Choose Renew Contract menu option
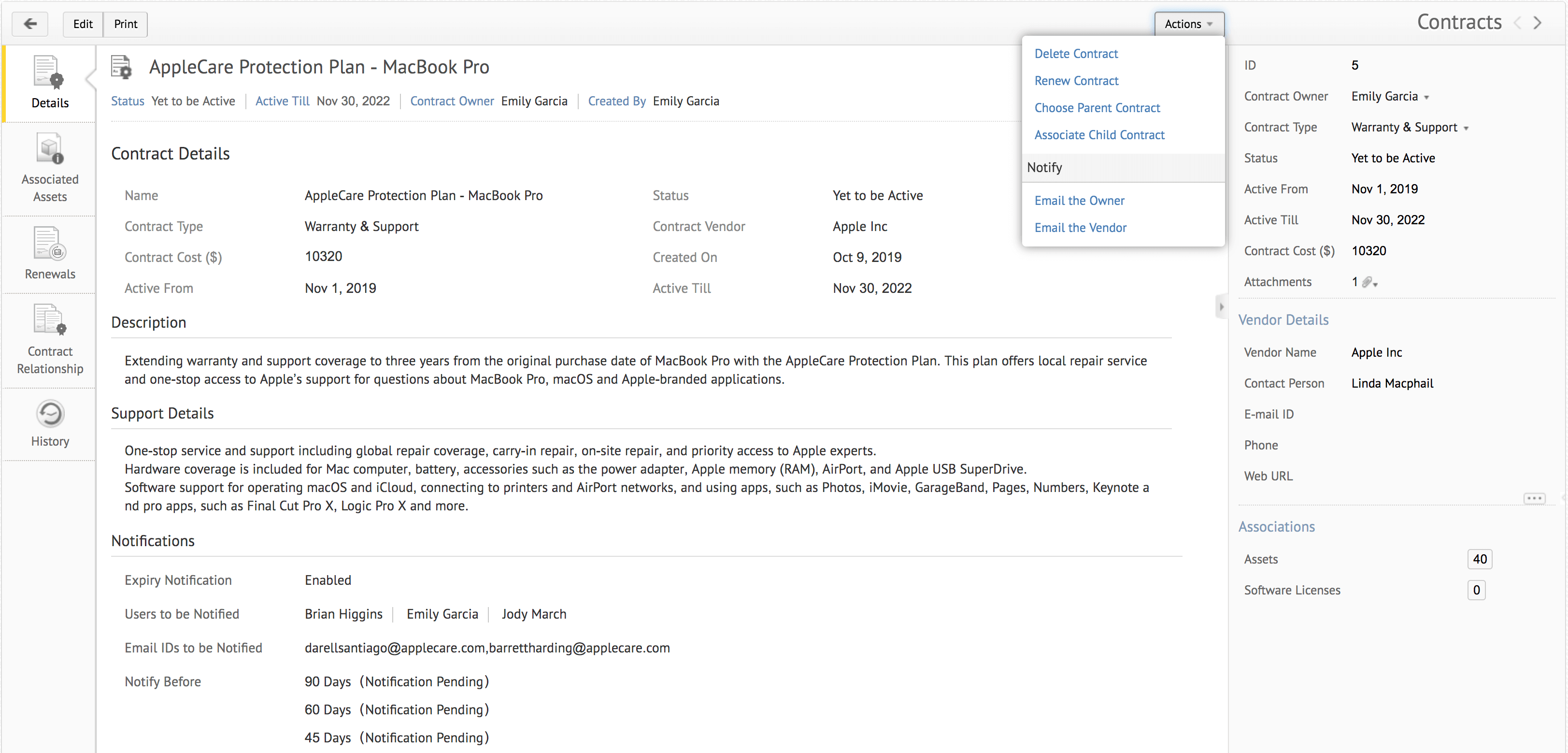 1076,80
